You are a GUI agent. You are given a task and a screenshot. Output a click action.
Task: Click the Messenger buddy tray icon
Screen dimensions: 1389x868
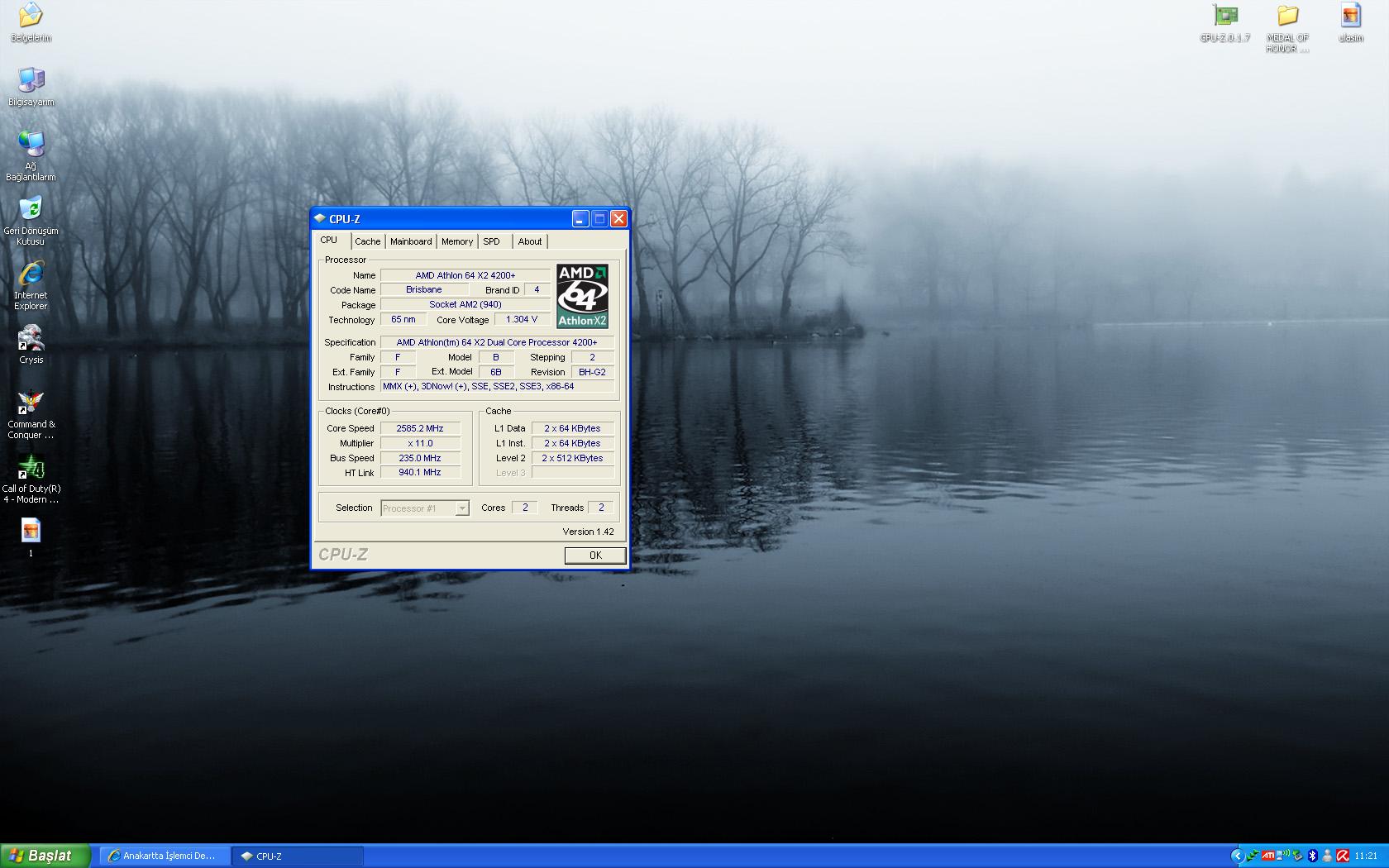point(1327,856)
